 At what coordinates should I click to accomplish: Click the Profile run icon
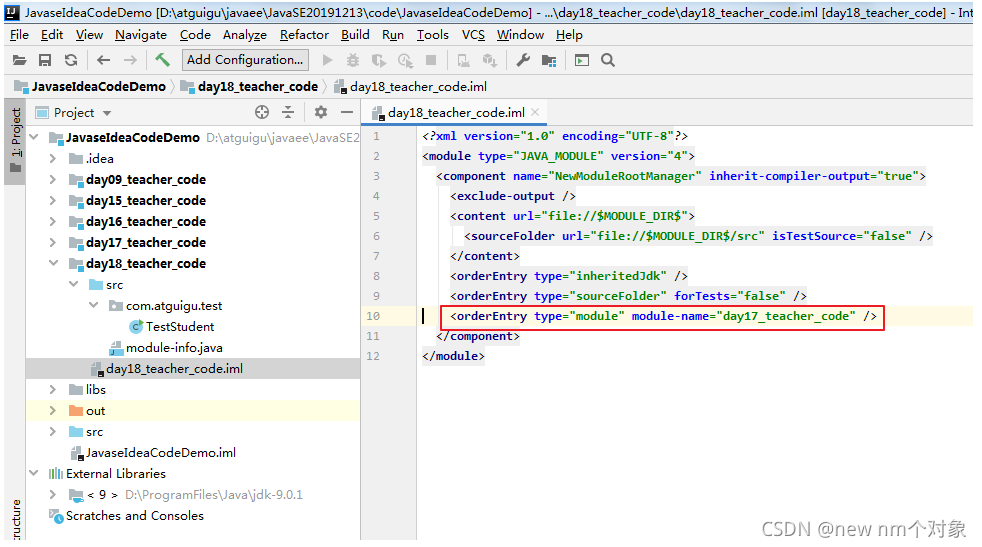pyautogui.click(x=405, y=60)
